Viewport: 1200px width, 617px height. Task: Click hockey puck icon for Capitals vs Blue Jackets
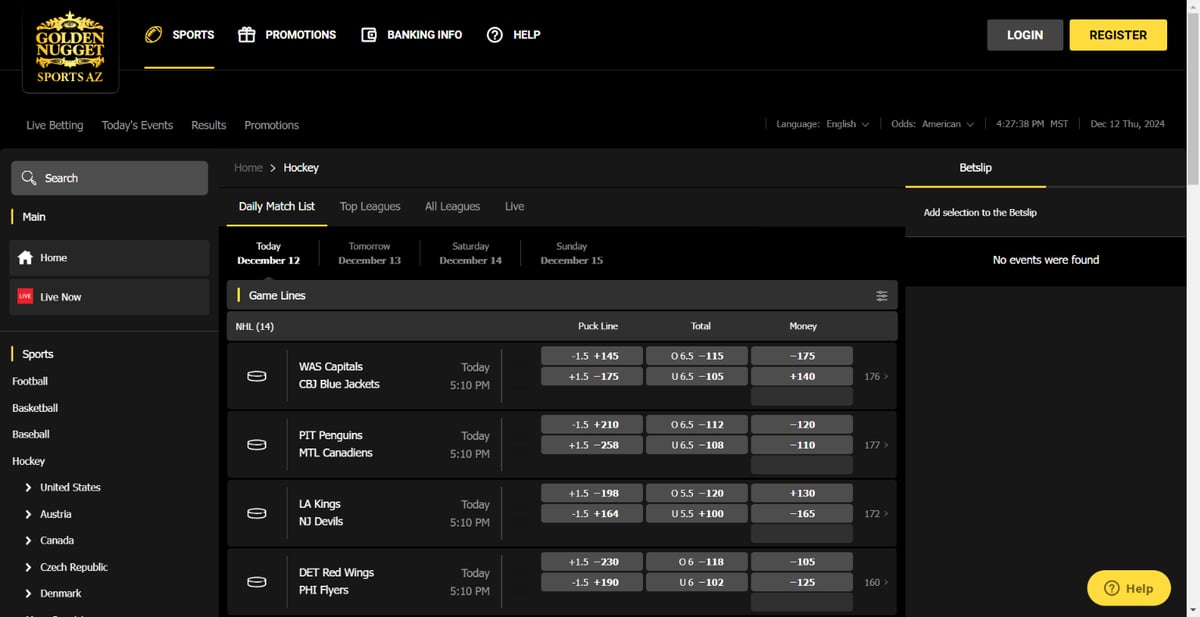pyautogui.click(x=257, y=376)
